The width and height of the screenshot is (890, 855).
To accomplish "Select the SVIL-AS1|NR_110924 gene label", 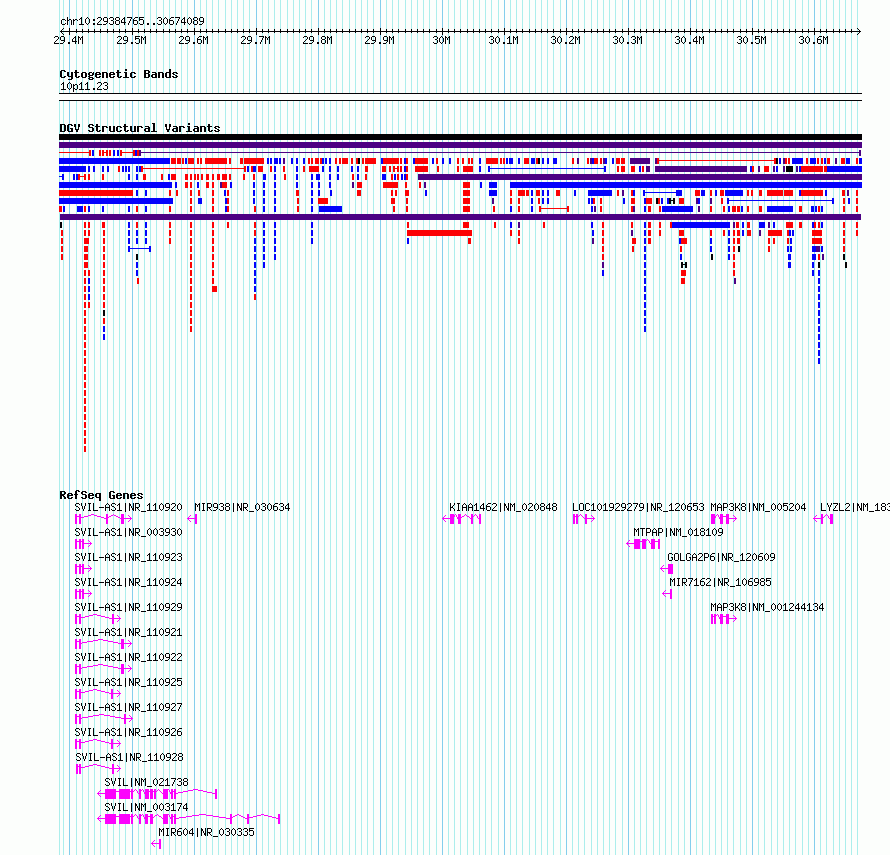I will 128,582.
